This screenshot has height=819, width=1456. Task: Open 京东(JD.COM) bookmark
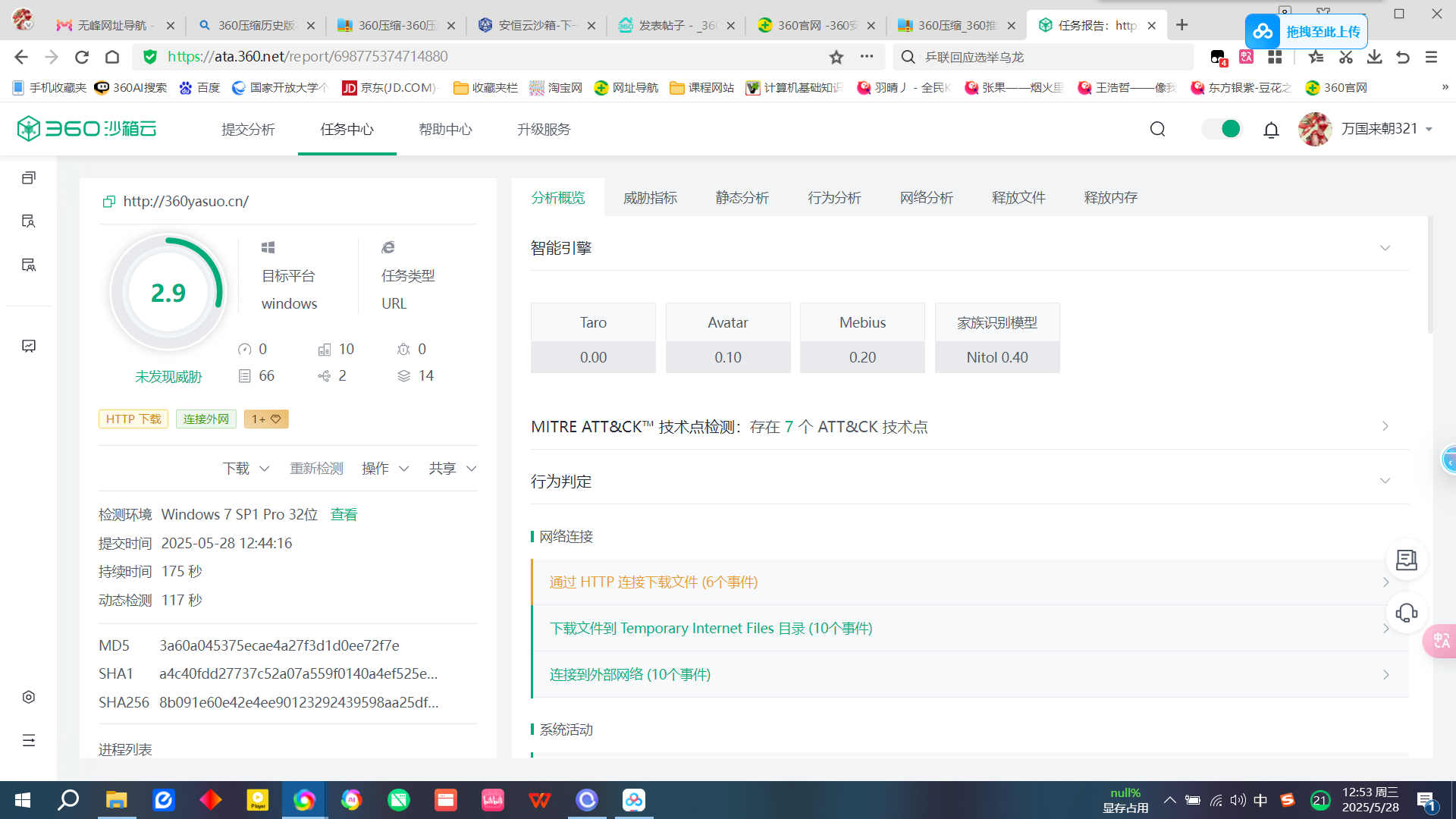[391, 88]
